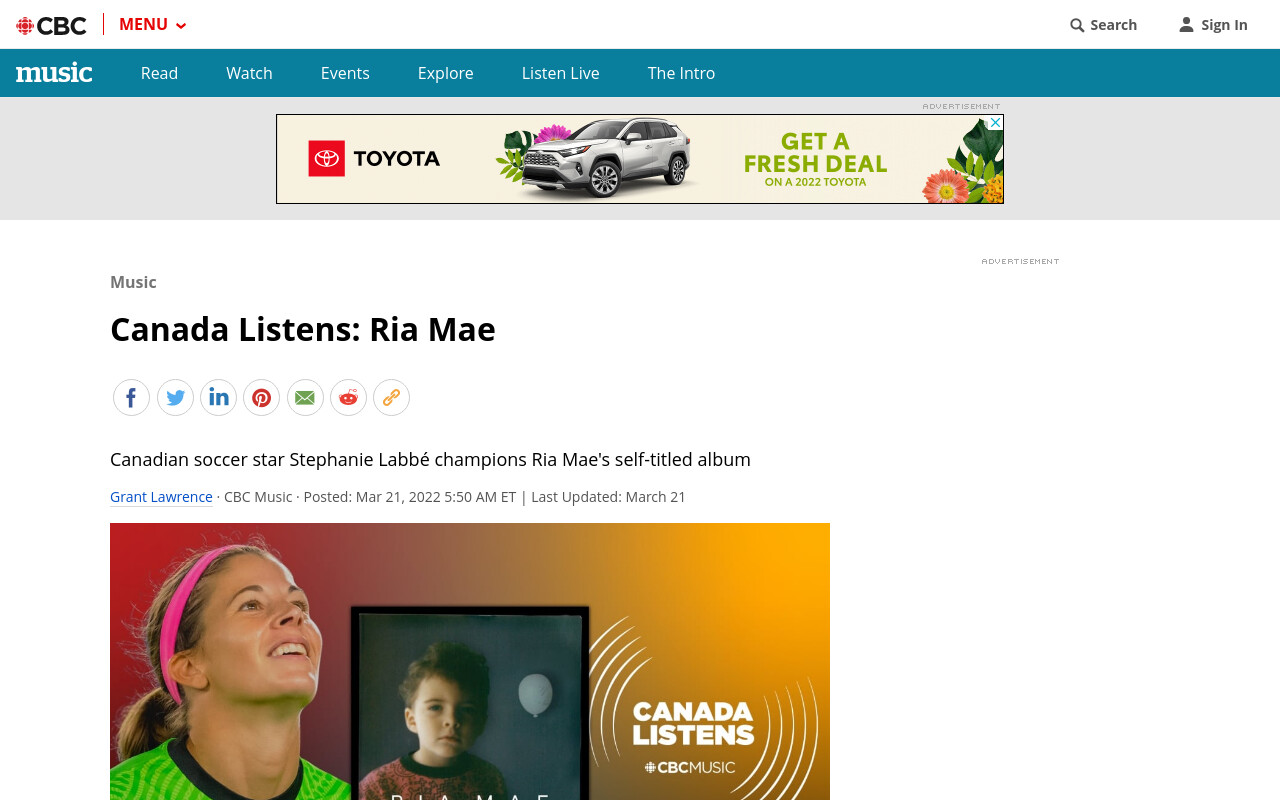Open the Read nav item

click(x=159, y=73)
